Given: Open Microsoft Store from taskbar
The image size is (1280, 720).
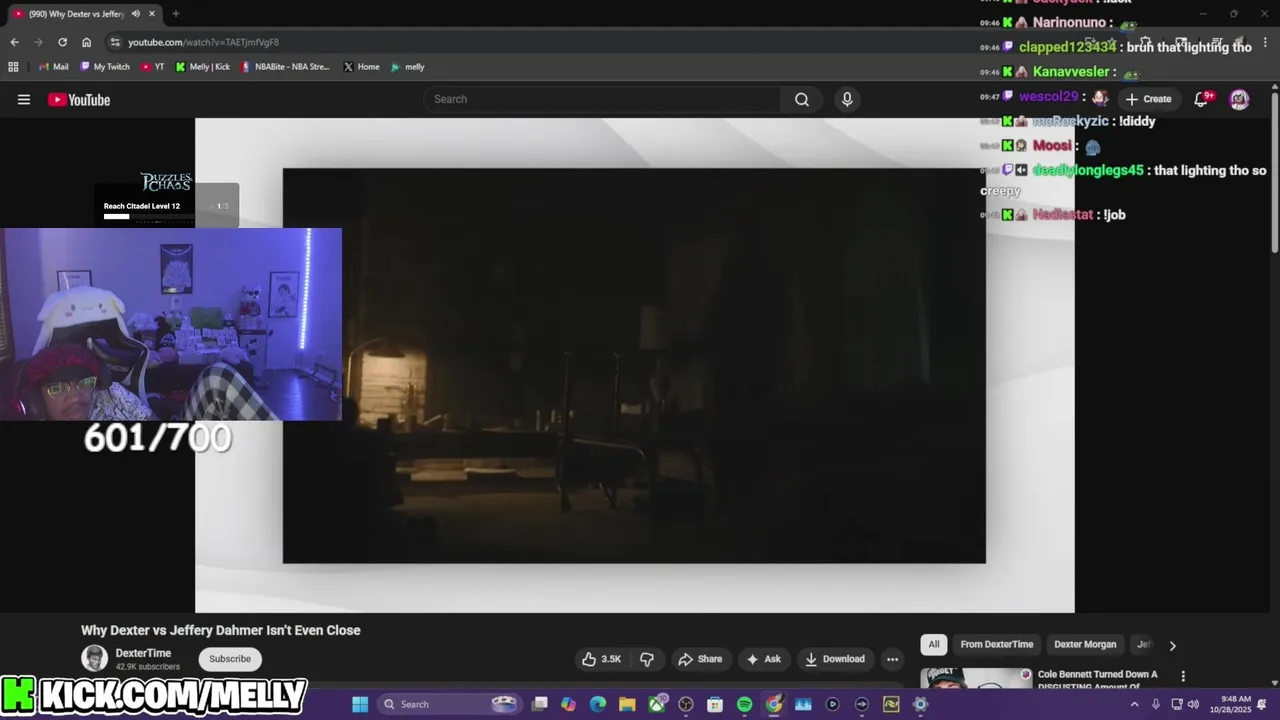Looking at the screenshot, I should [x=715, y=704].
